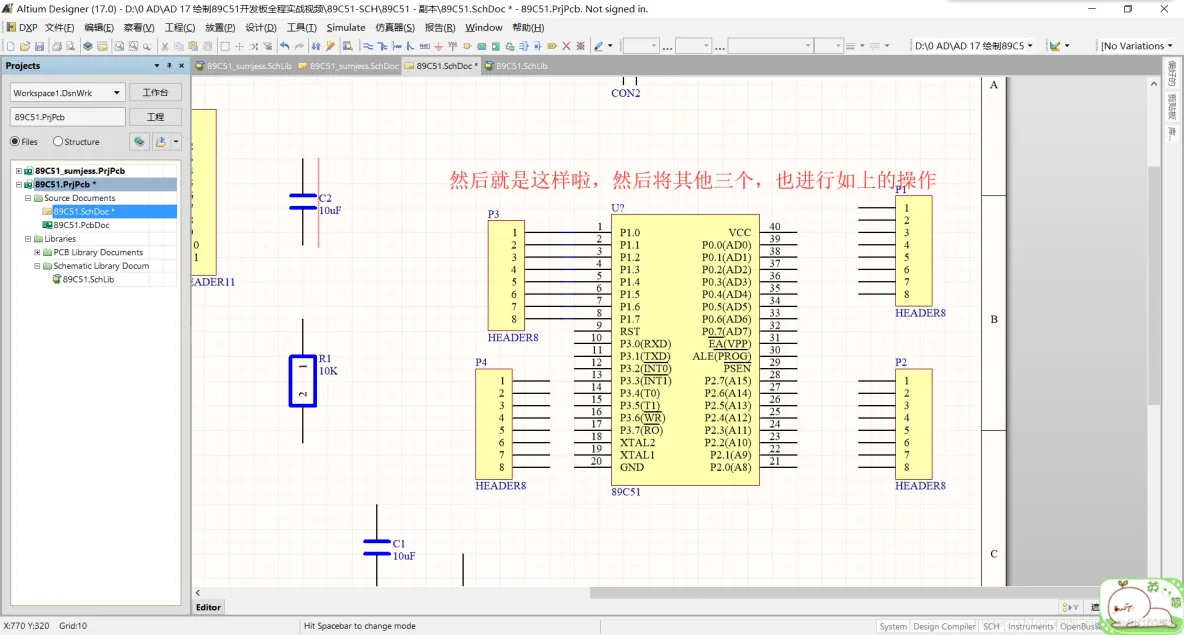Place a VCC power port

click(452, 46)
